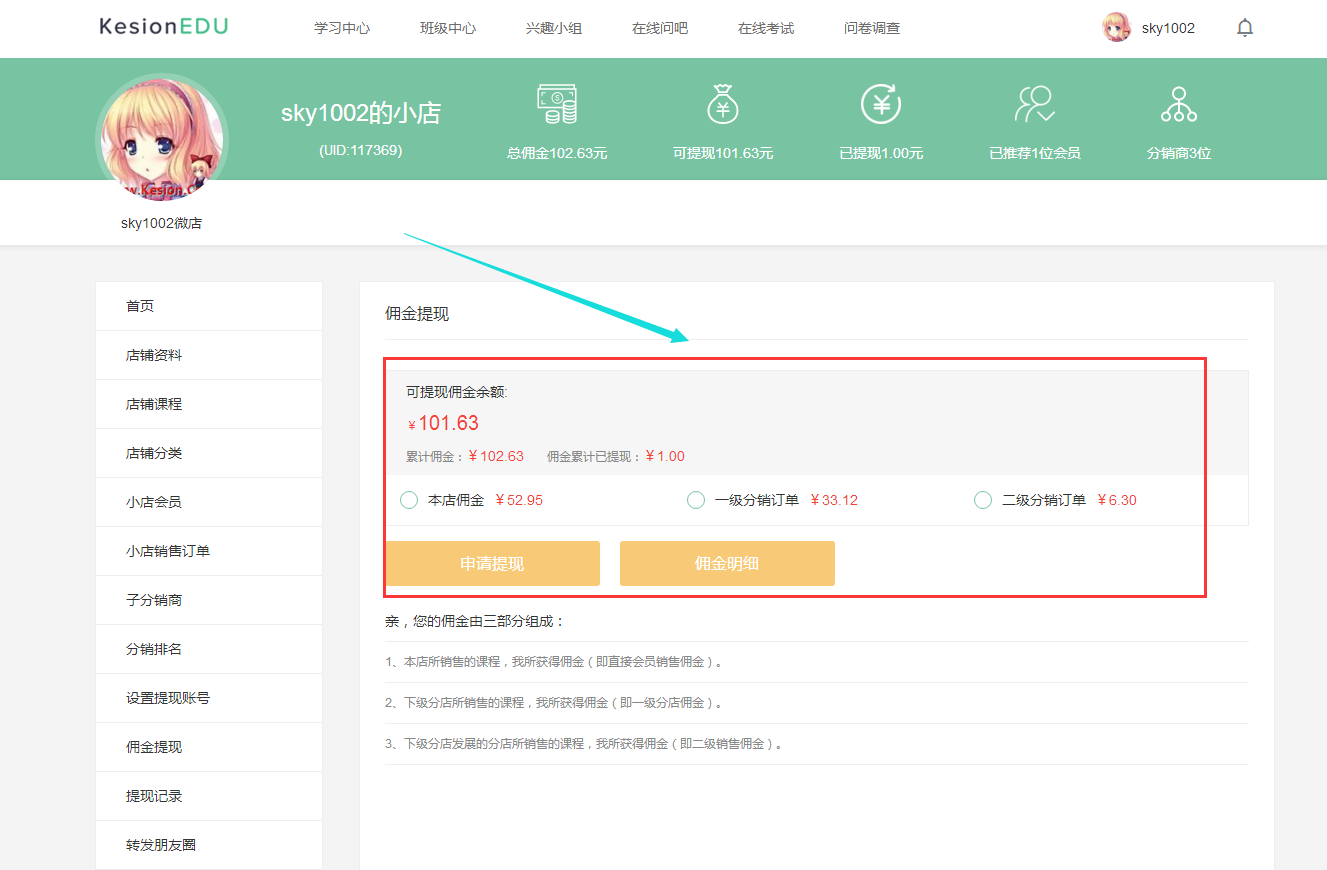The width and height of the screenshot is (1327, 870).
Task: Click the 已推荐会员 people icon
Action: click(x=1034, y=103)
